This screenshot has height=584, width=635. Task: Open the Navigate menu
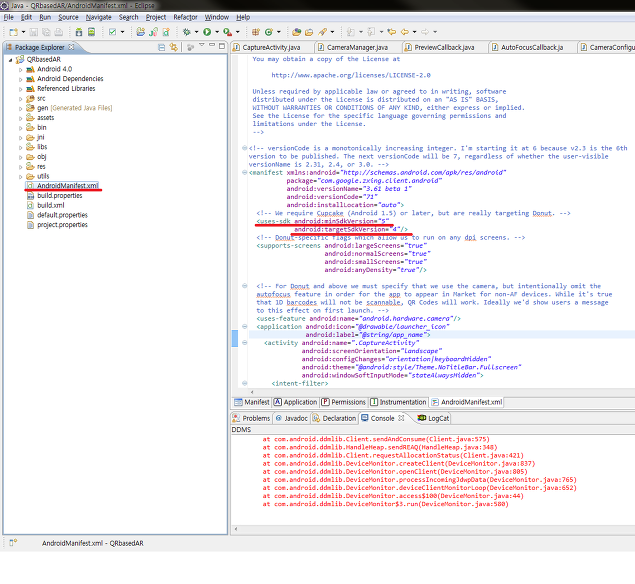click(x=98, y=17)
